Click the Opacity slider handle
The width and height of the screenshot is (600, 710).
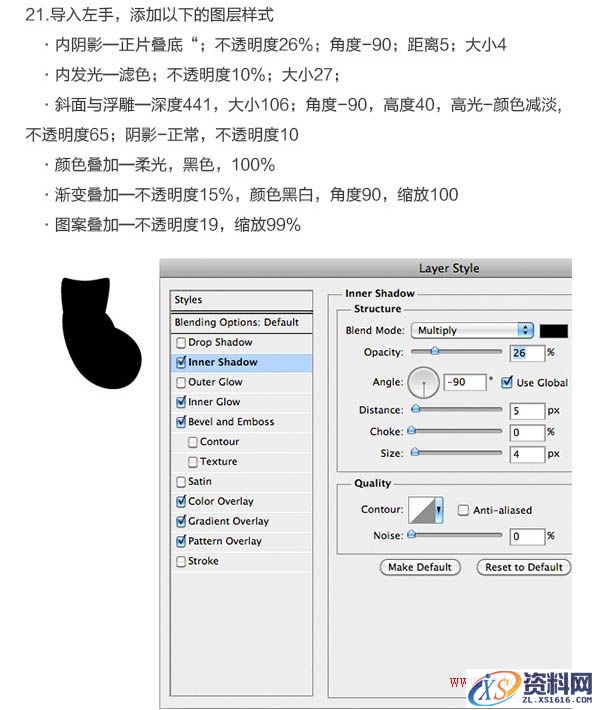[434, 351]
